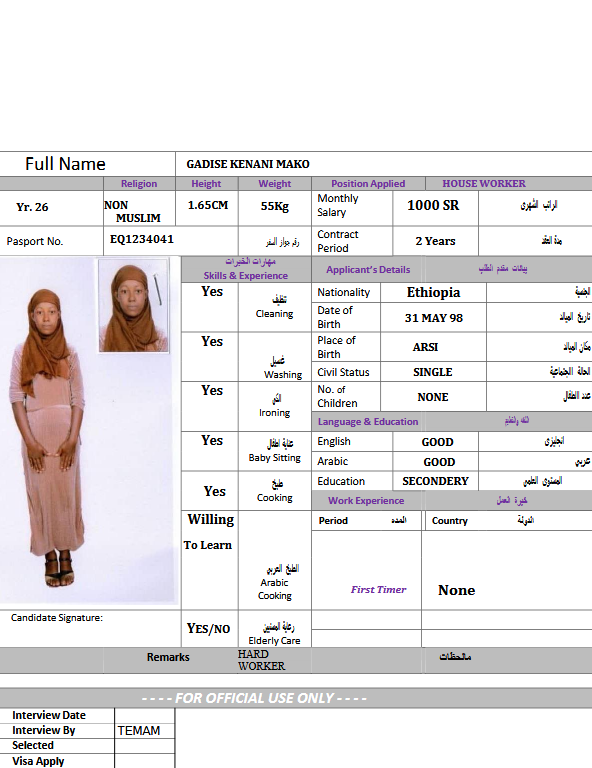Viewport: 592px width, 768px height.
Task: Click the HARD WORKER remarks text
Action: coord(261,660)
